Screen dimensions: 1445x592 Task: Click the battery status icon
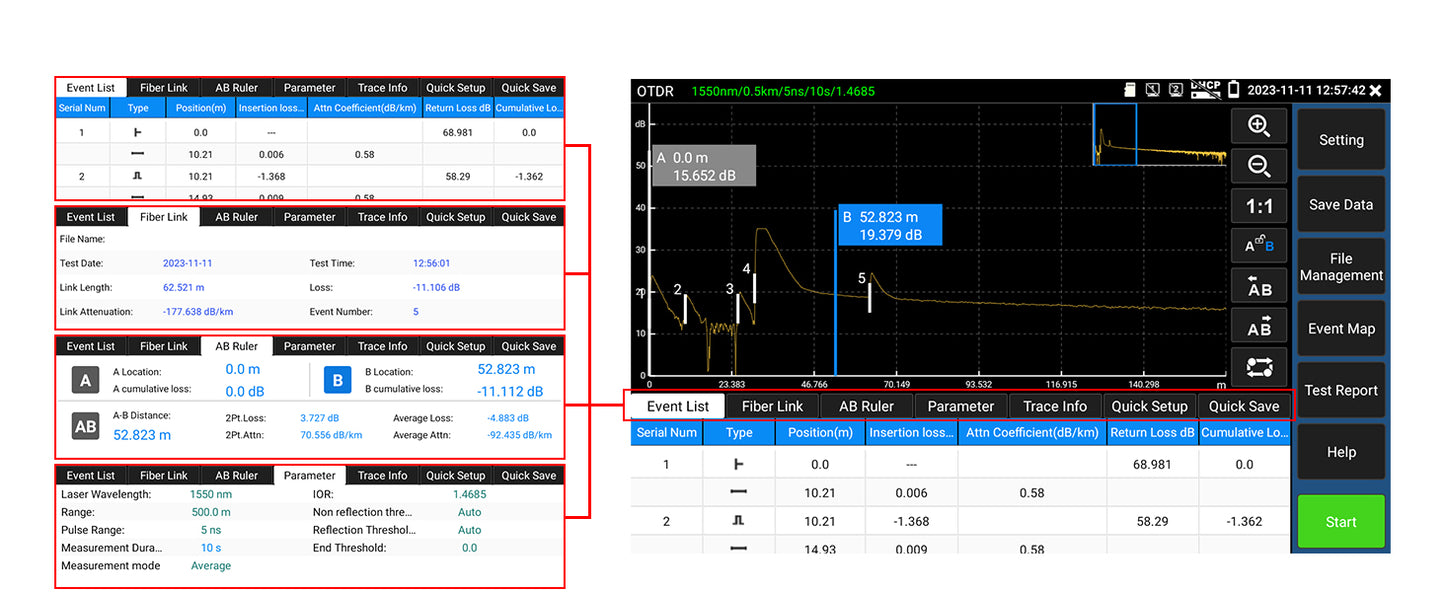1234,90
